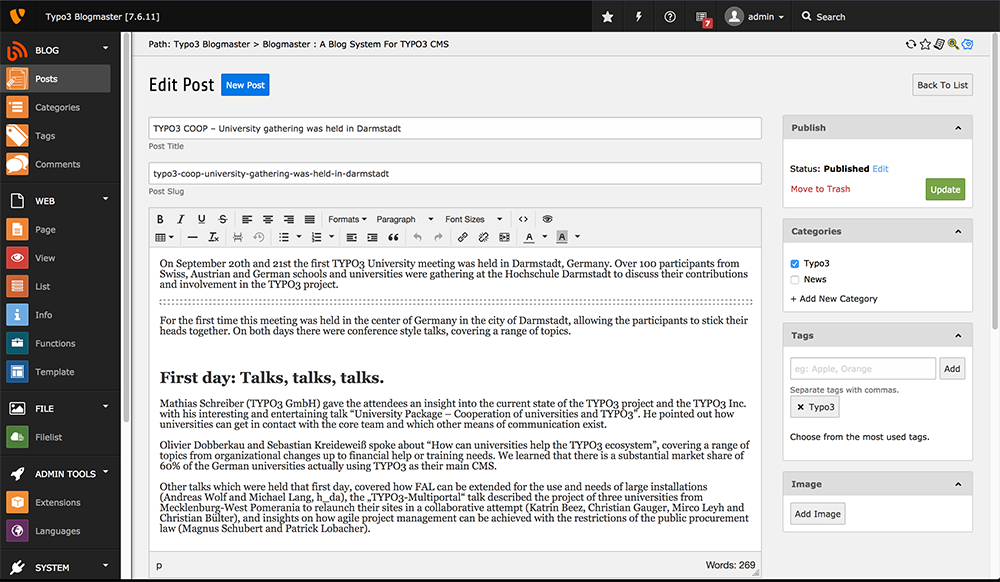Increase indent of paragraph

click(x=372, y=237)
